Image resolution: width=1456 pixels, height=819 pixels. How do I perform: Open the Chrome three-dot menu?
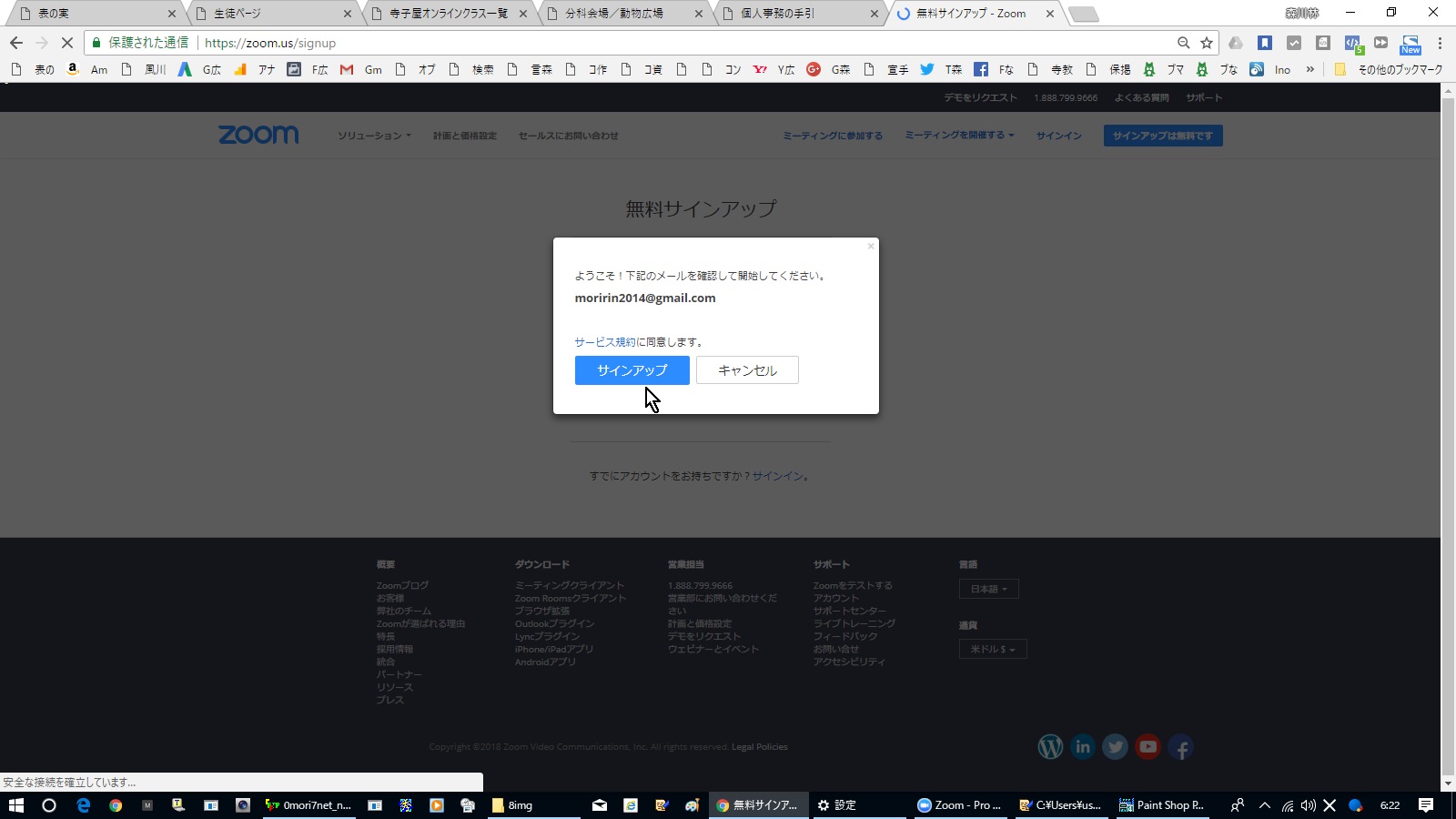1440,43
